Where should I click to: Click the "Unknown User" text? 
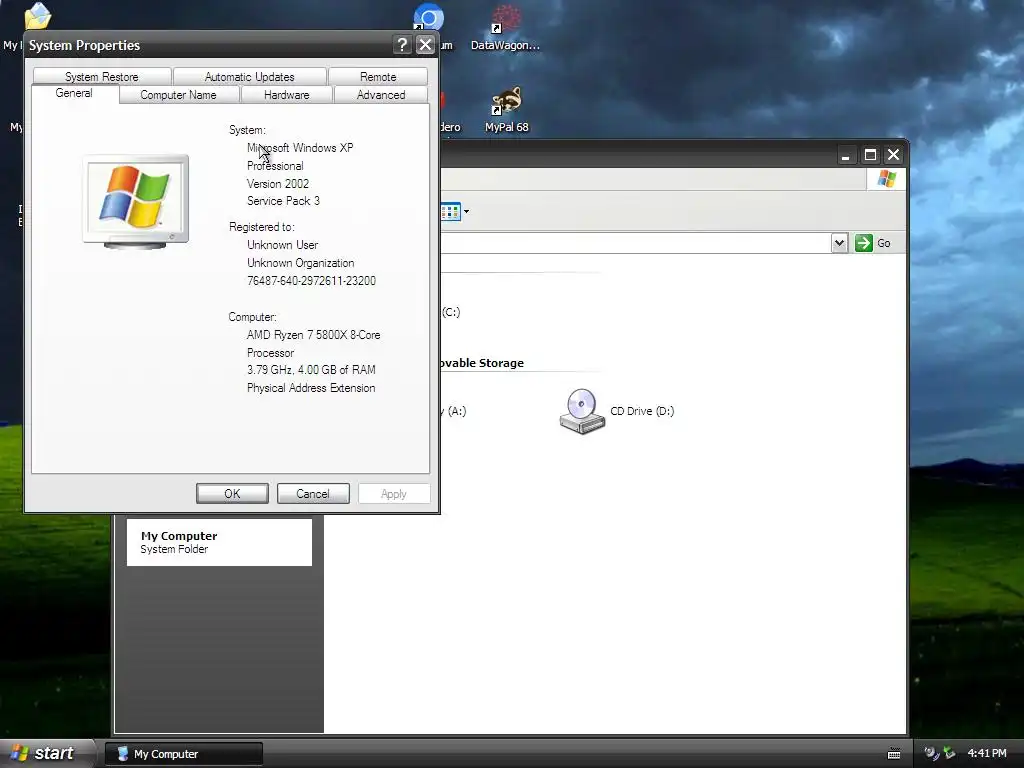coord(282,245)
